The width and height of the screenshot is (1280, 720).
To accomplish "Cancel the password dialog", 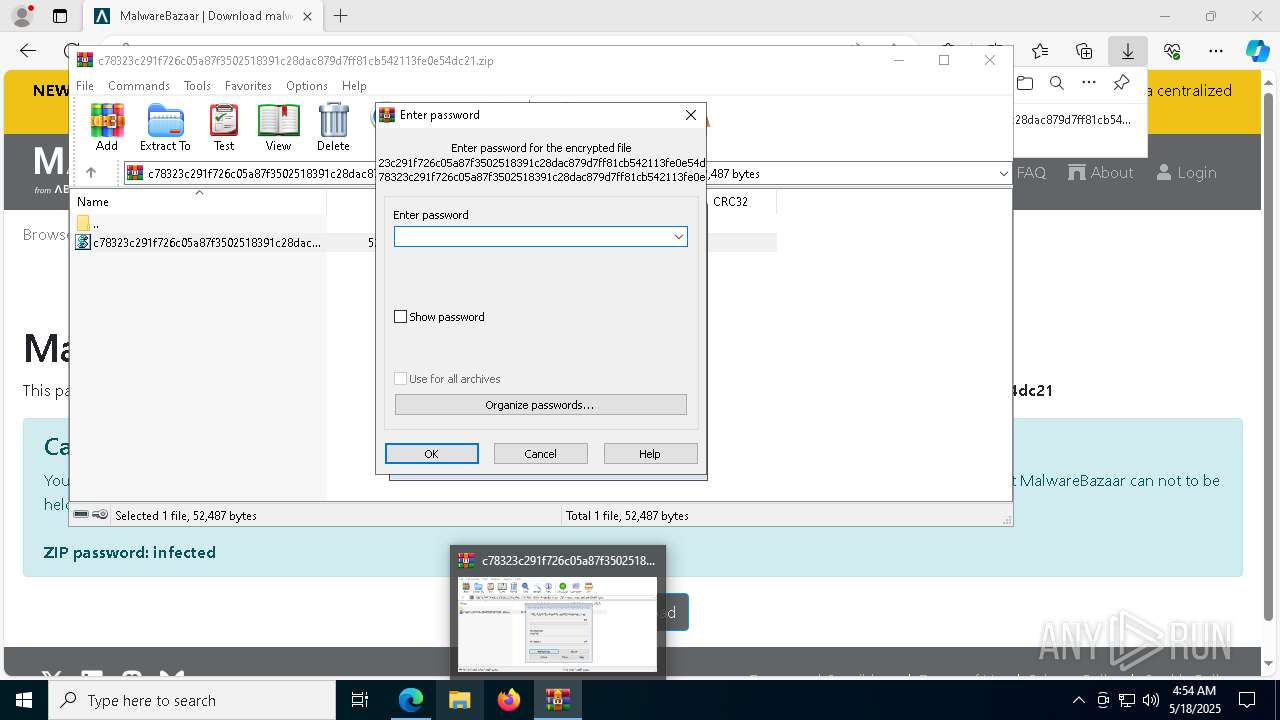I will (x=541, y=454).
